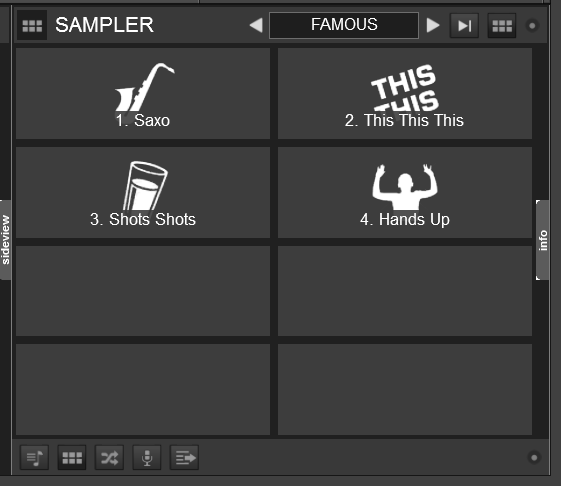Select the sampler grid view in bottom toolbar
The width and height of the screenshot is (561, 486).
pyautogui.click(x=72, y=457)
